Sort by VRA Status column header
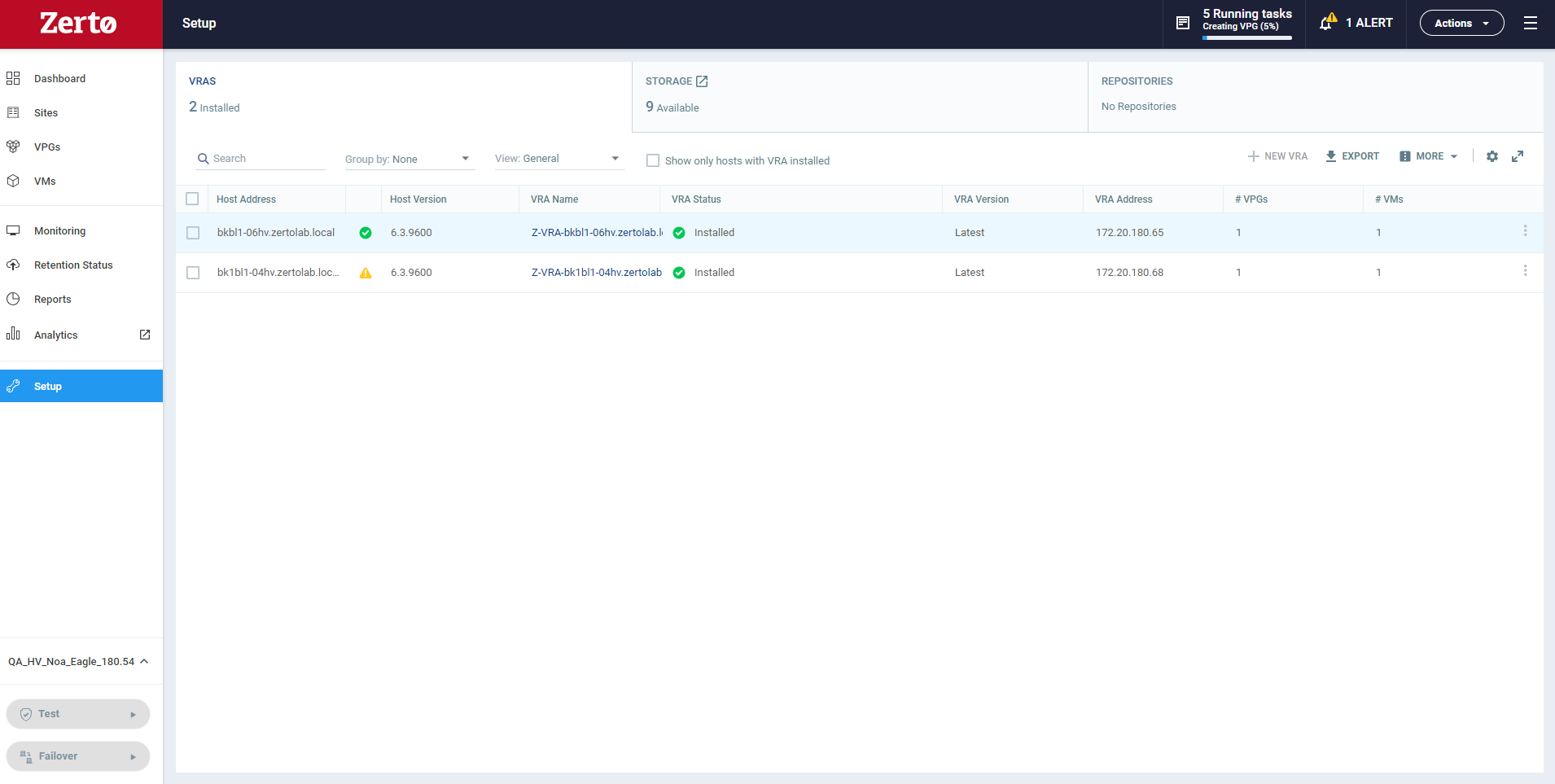The image size is (1555, 784). pyautogui.click(x=696, y=199)
